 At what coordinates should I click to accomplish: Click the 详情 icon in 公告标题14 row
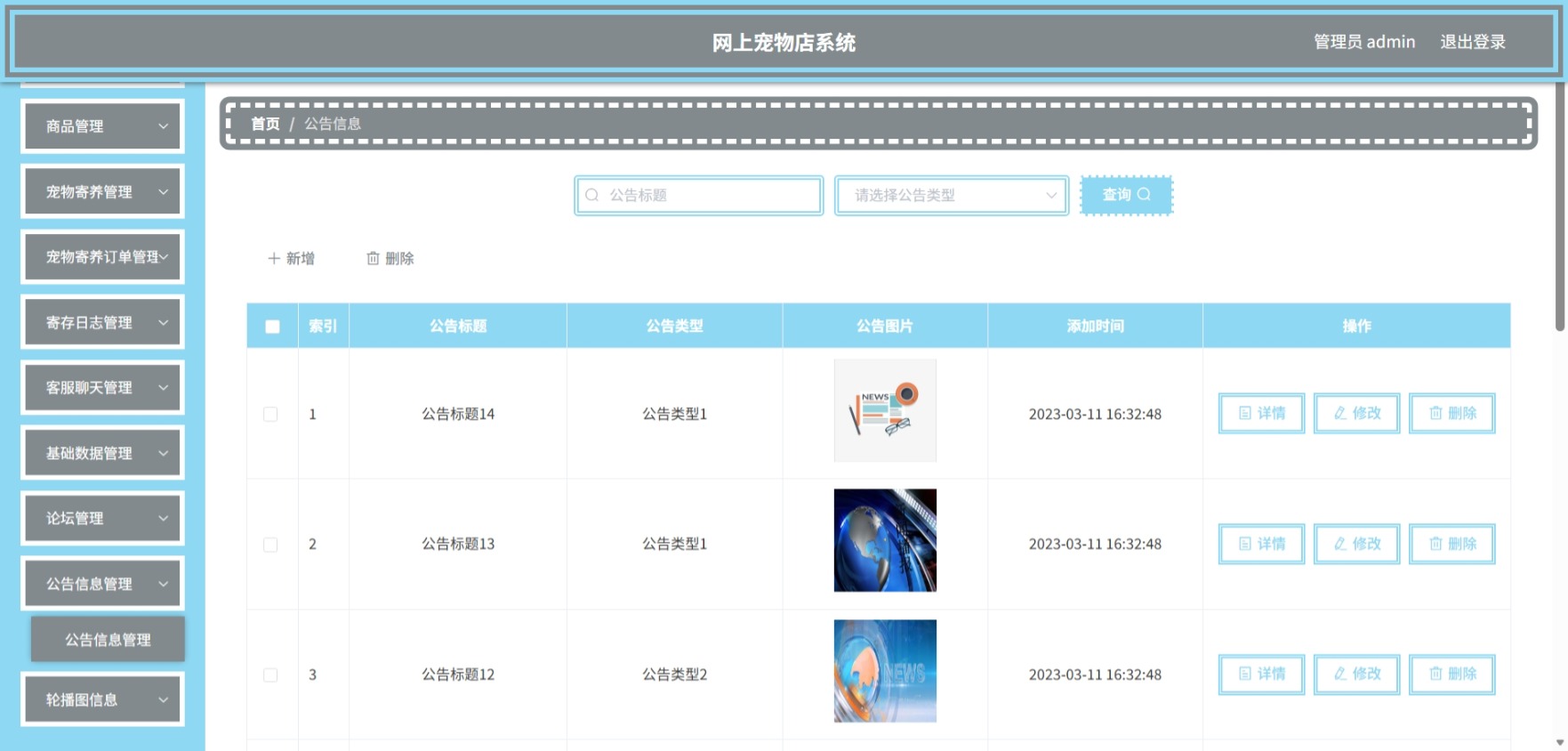tap(1245, 413)
